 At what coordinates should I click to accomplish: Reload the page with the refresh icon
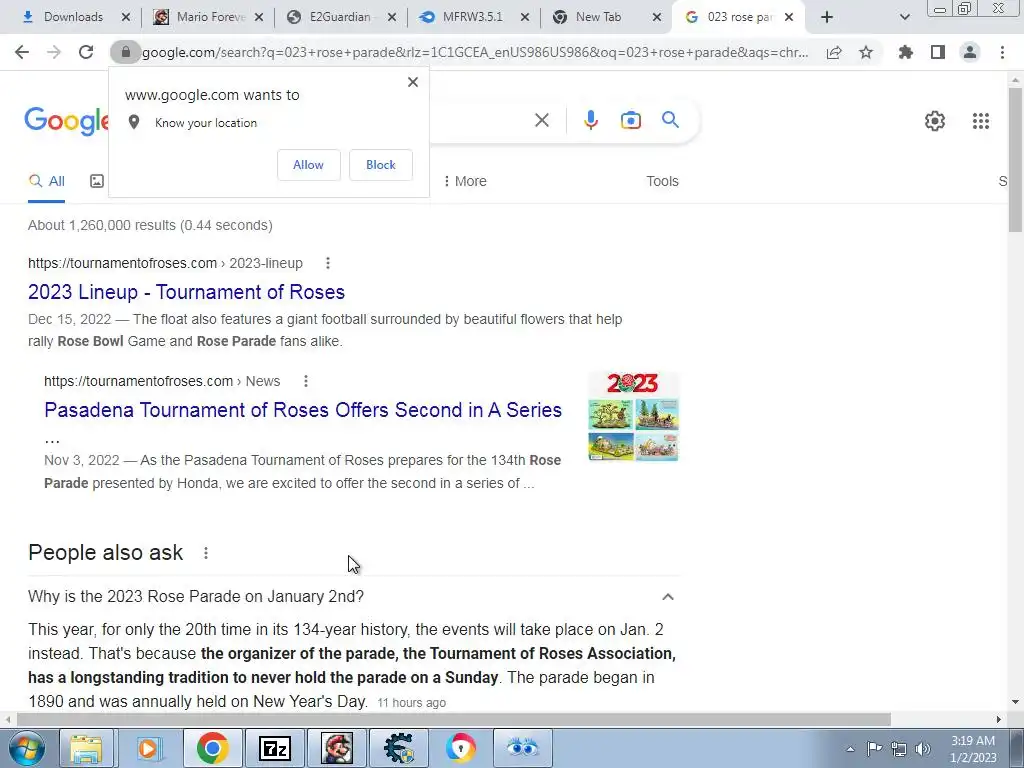(x=86, y=52)
